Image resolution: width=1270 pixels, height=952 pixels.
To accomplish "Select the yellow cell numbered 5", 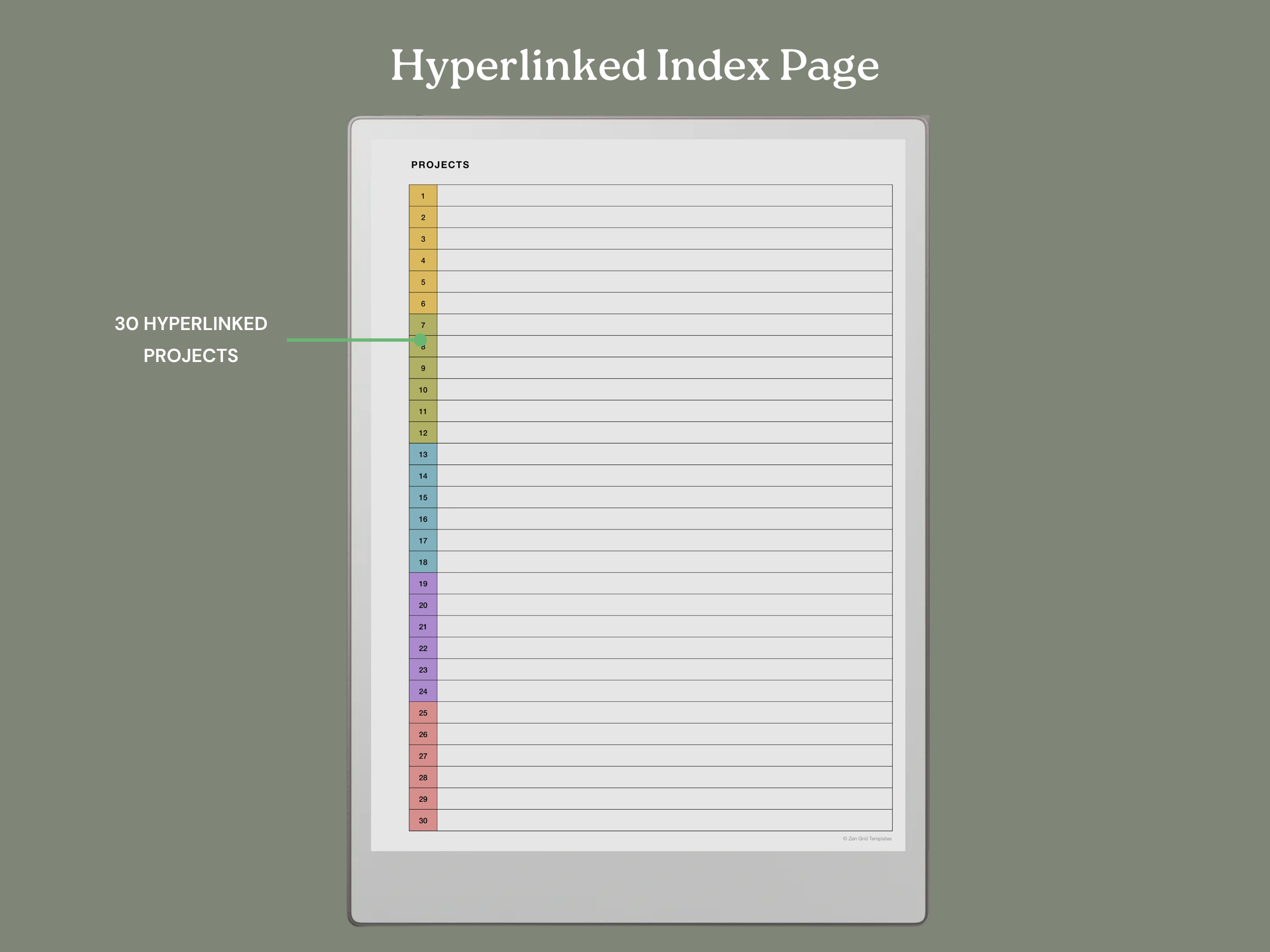I will pos(423,282).
